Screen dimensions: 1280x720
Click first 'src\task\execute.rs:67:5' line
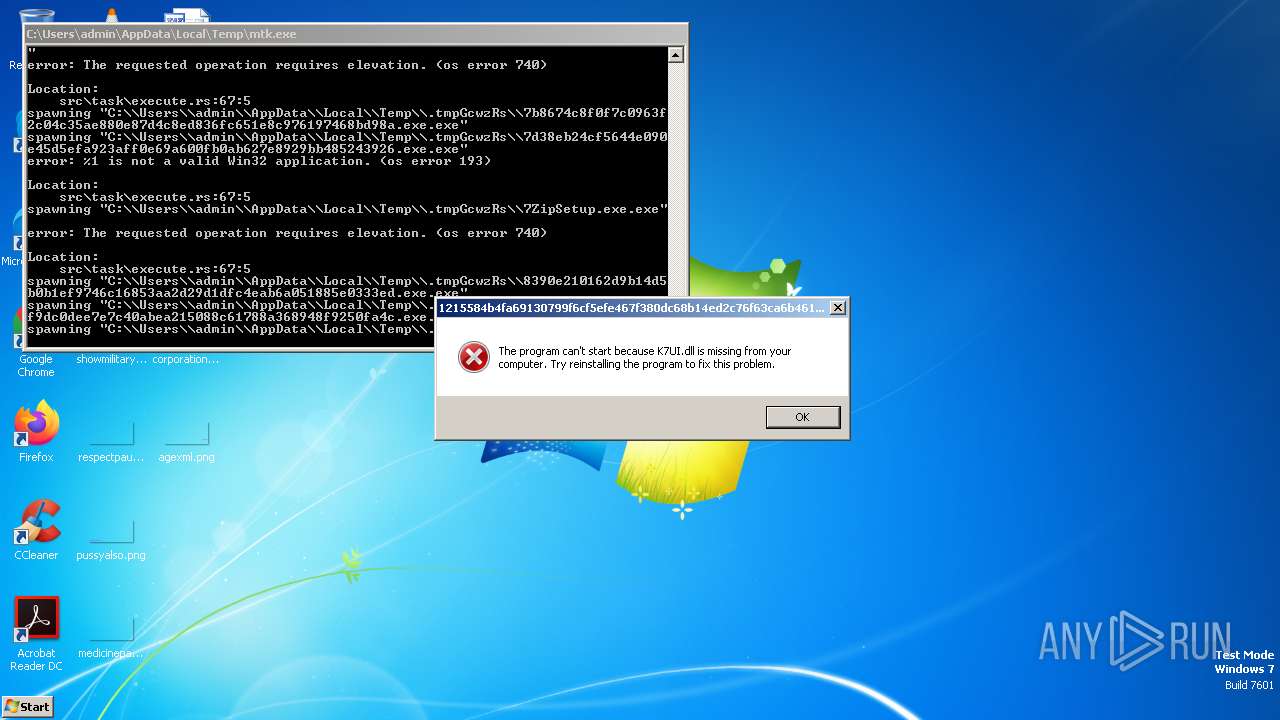(x=155, y=101)
